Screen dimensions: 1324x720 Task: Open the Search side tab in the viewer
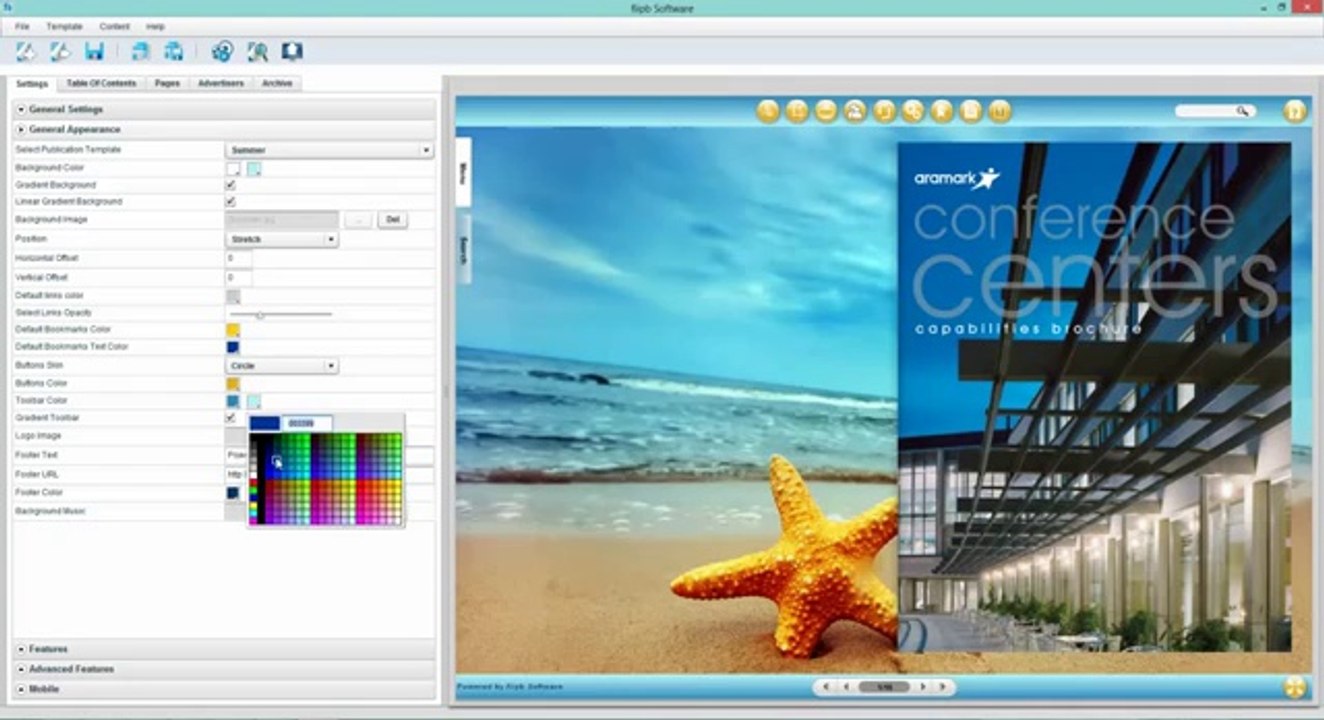click(463, 247)
